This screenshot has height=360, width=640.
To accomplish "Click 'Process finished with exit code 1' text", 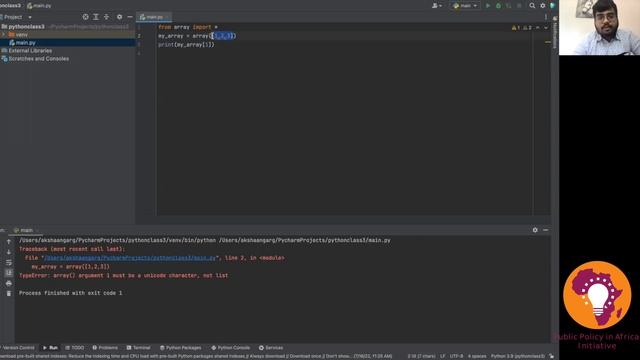I will click(71, 293).
